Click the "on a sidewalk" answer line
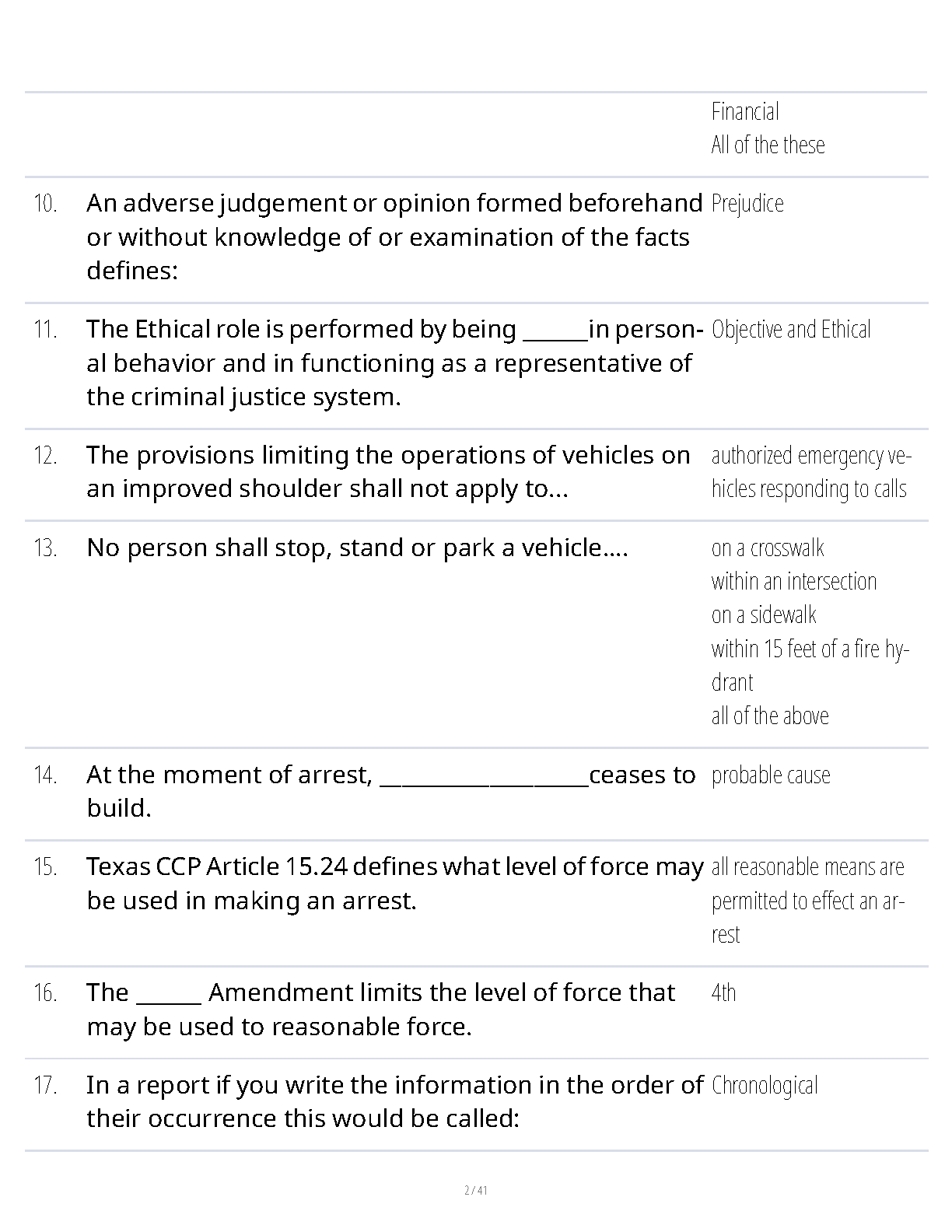 pyautogui.click(x=764, y=615)
